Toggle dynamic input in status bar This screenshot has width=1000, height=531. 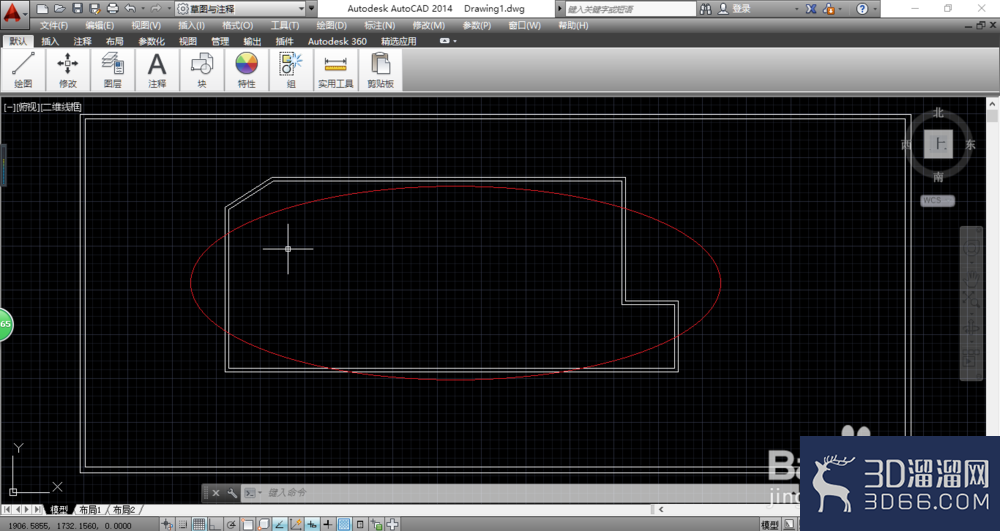[x=312, y=524]
